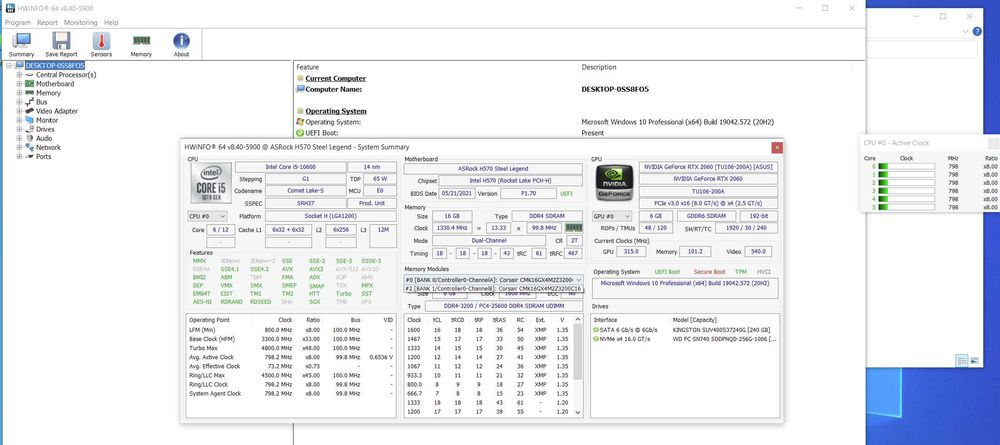Select the Ports tree item

coord(43,156)
